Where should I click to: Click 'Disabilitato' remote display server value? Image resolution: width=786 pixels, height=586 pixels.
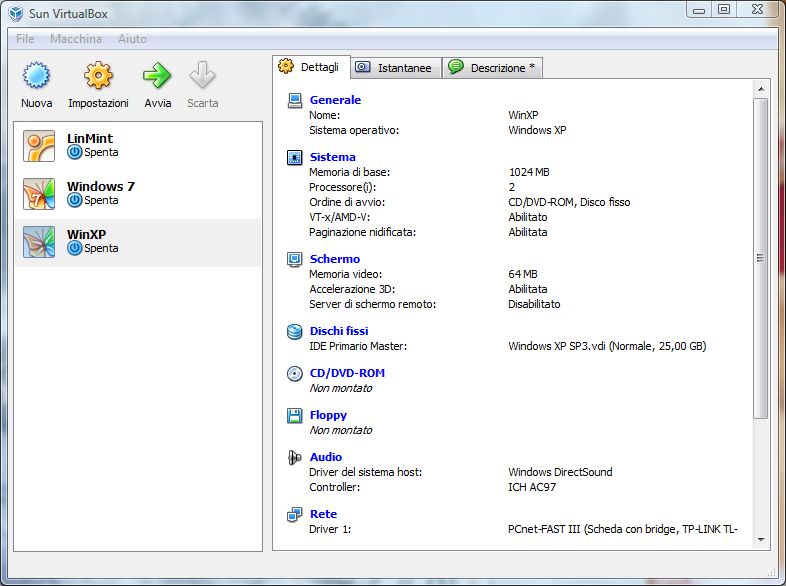[534, 304]
